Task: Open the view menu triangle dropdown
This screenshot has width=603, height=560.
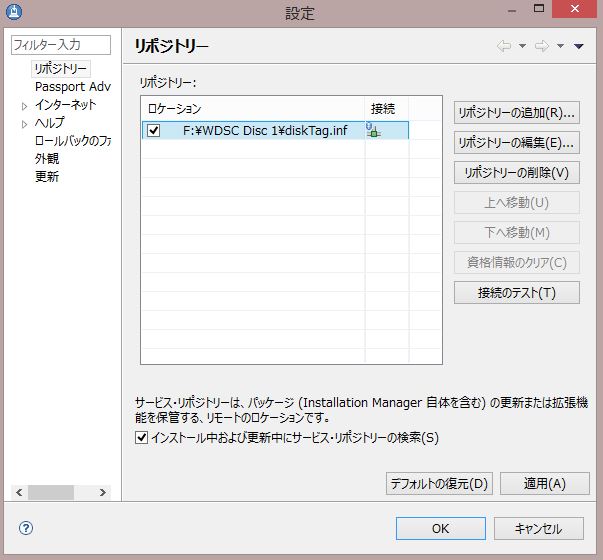Action: pyautogui.click(x=579, y=47)
